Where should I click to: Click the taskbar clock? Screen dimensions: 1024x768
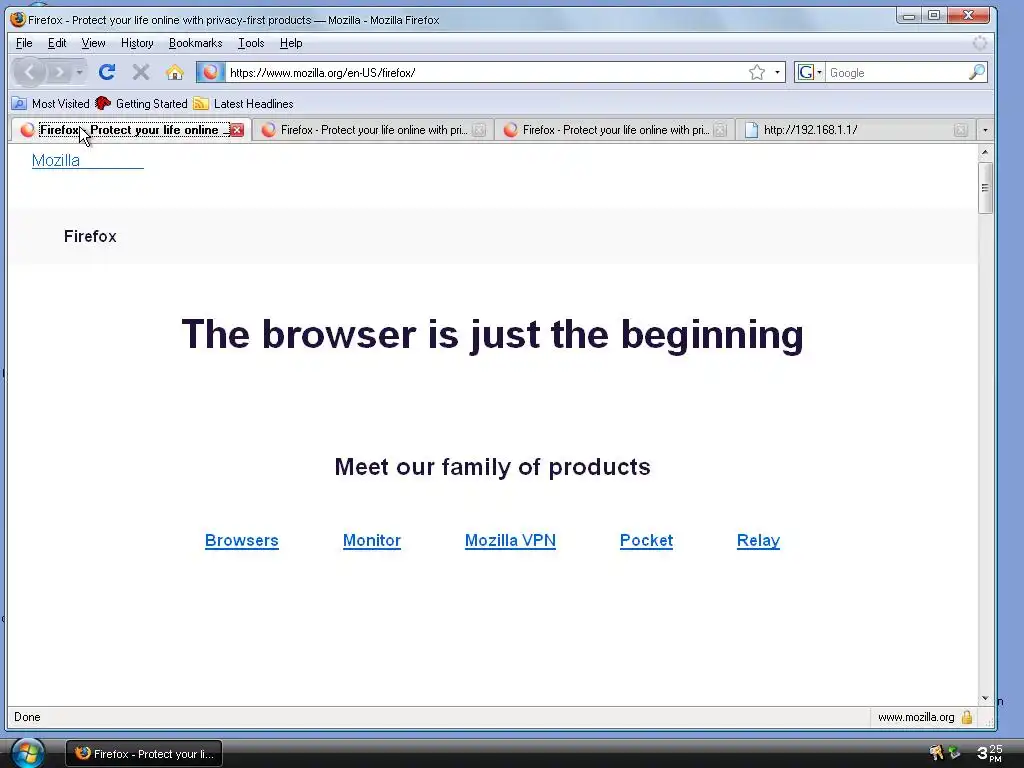pos(989,753)
